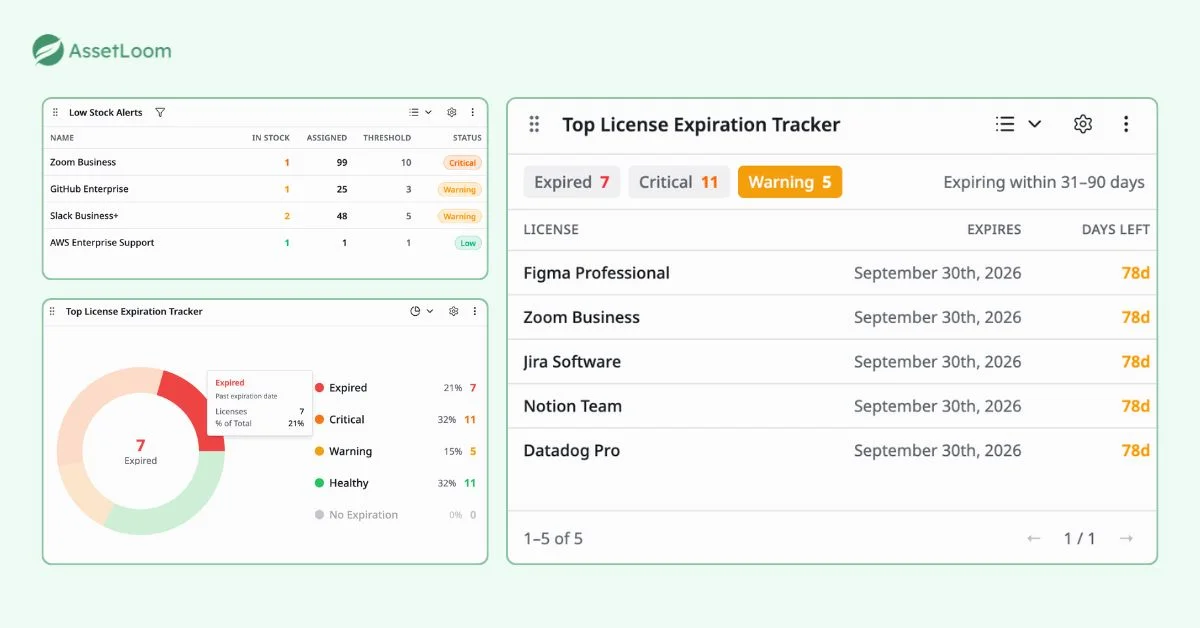The image size is (1200, 628).
Task: Click 78d days left for Datadog Pro
Action: click(1135, 450)
